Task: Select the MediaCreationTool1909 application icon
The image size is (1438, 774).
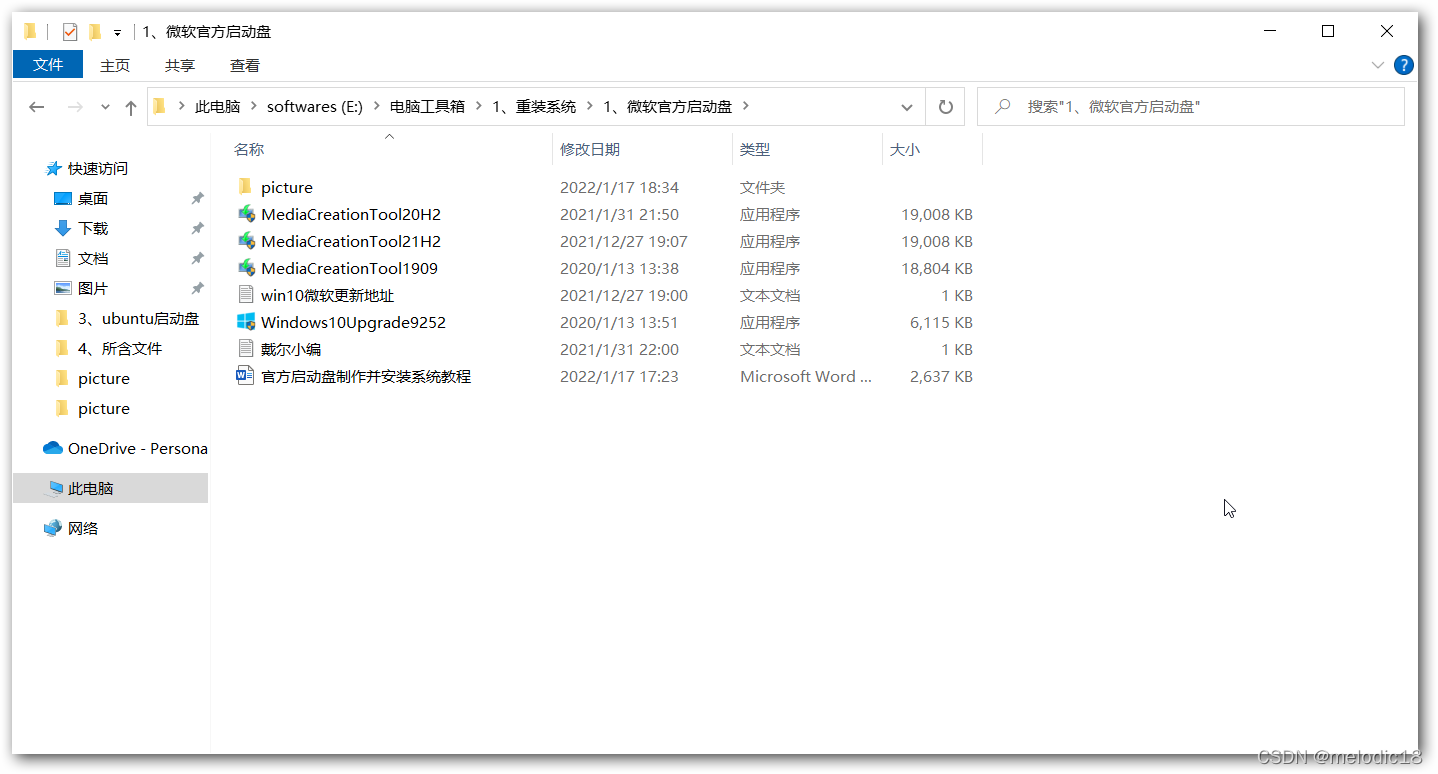Action: point(246,268)
